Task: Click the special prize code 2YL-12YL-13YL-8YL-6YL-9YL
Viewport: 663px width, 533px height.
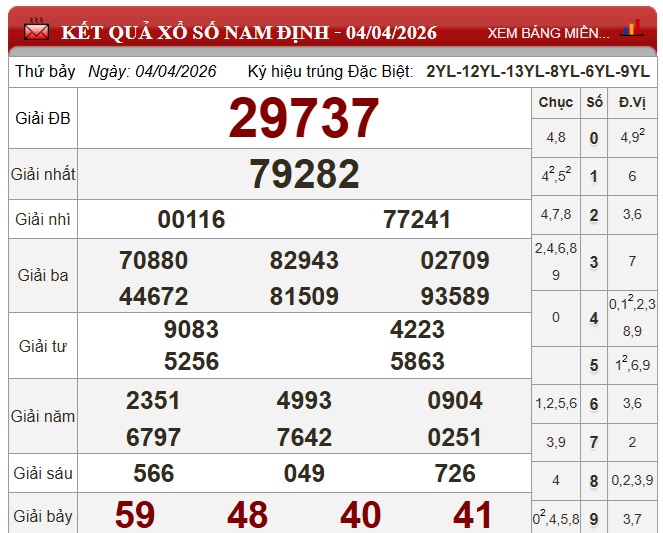Action: click(537, 72)
